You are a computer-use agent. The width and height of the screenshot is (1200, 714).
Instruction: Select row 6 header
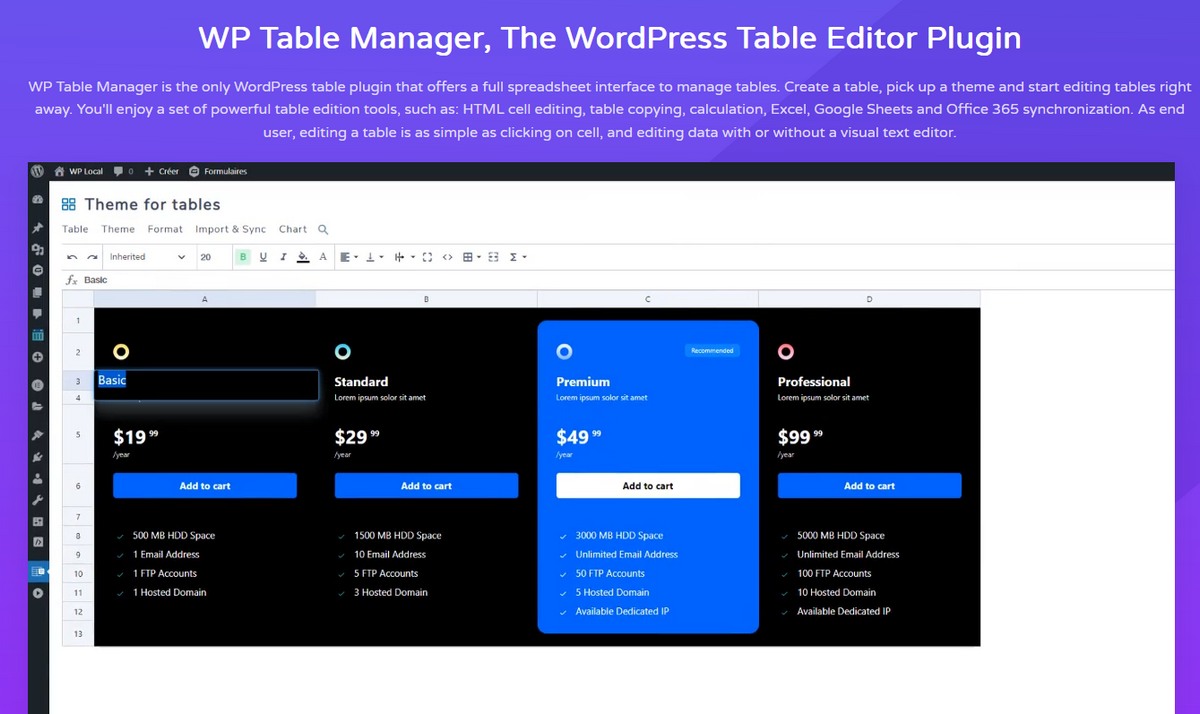[78, 486]
